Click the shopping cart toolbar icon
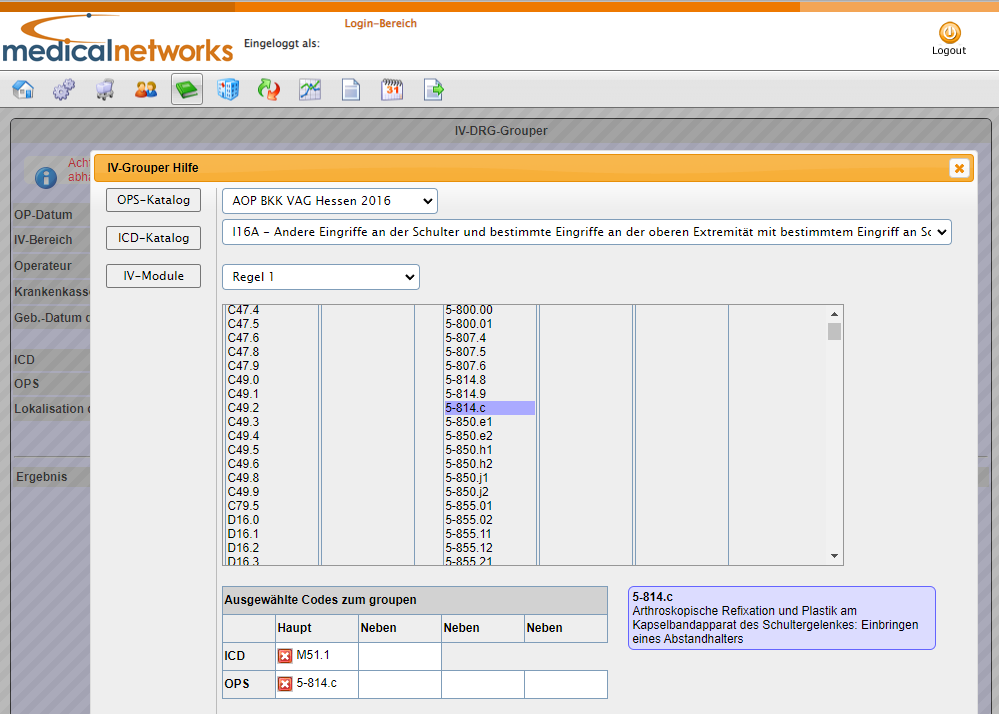999x714 pixels. (x=105, y=89)
